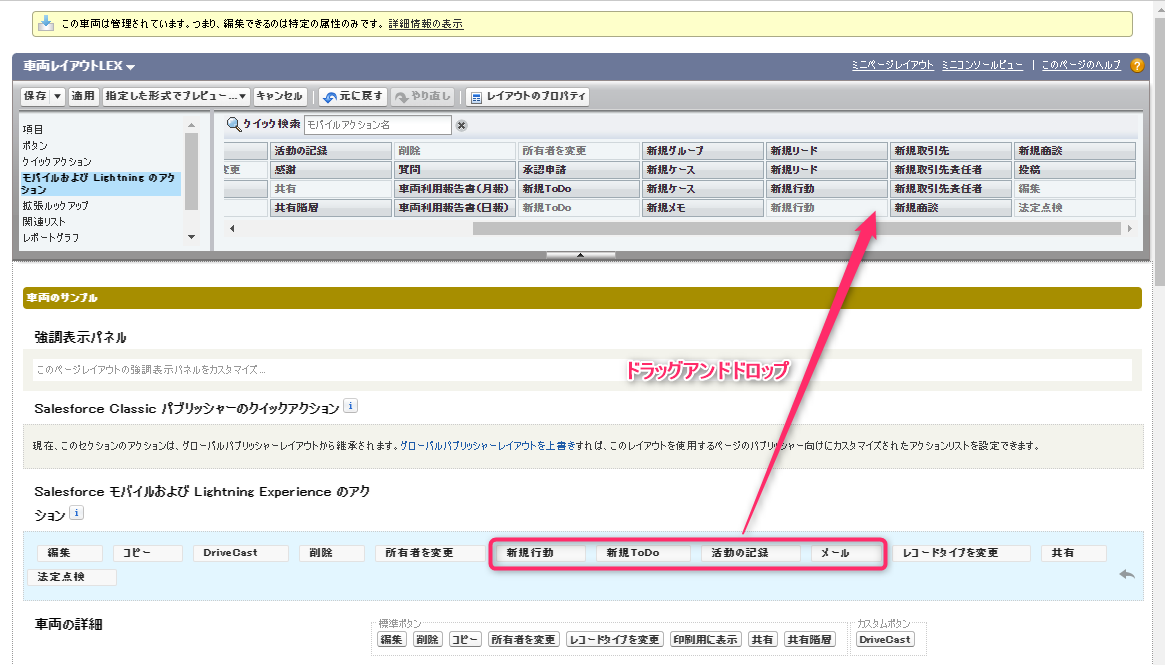Click 共有階層 standard button in 車両の詳細
Screen dimensions: 1165x665
pyautogui.click(x=809, y=640)
